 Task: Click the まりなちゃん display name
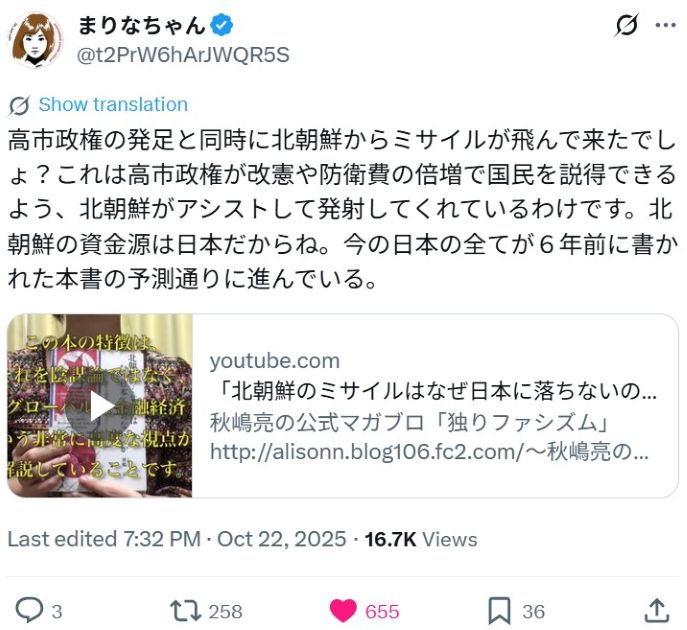click(x=141, y=25)
